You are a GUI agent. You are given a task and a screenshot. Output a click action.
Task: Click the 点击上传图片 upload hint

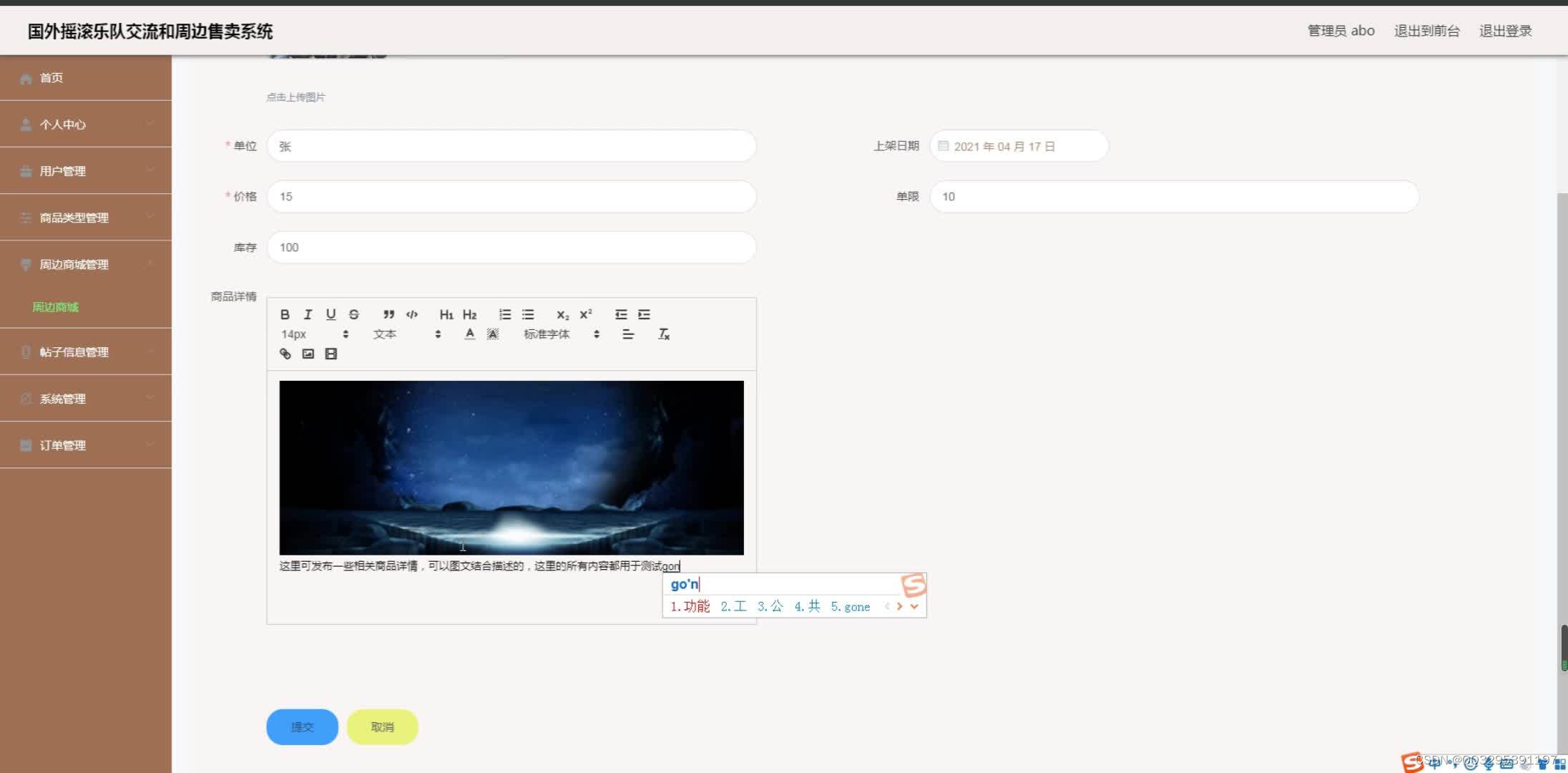tap(295, 97)
